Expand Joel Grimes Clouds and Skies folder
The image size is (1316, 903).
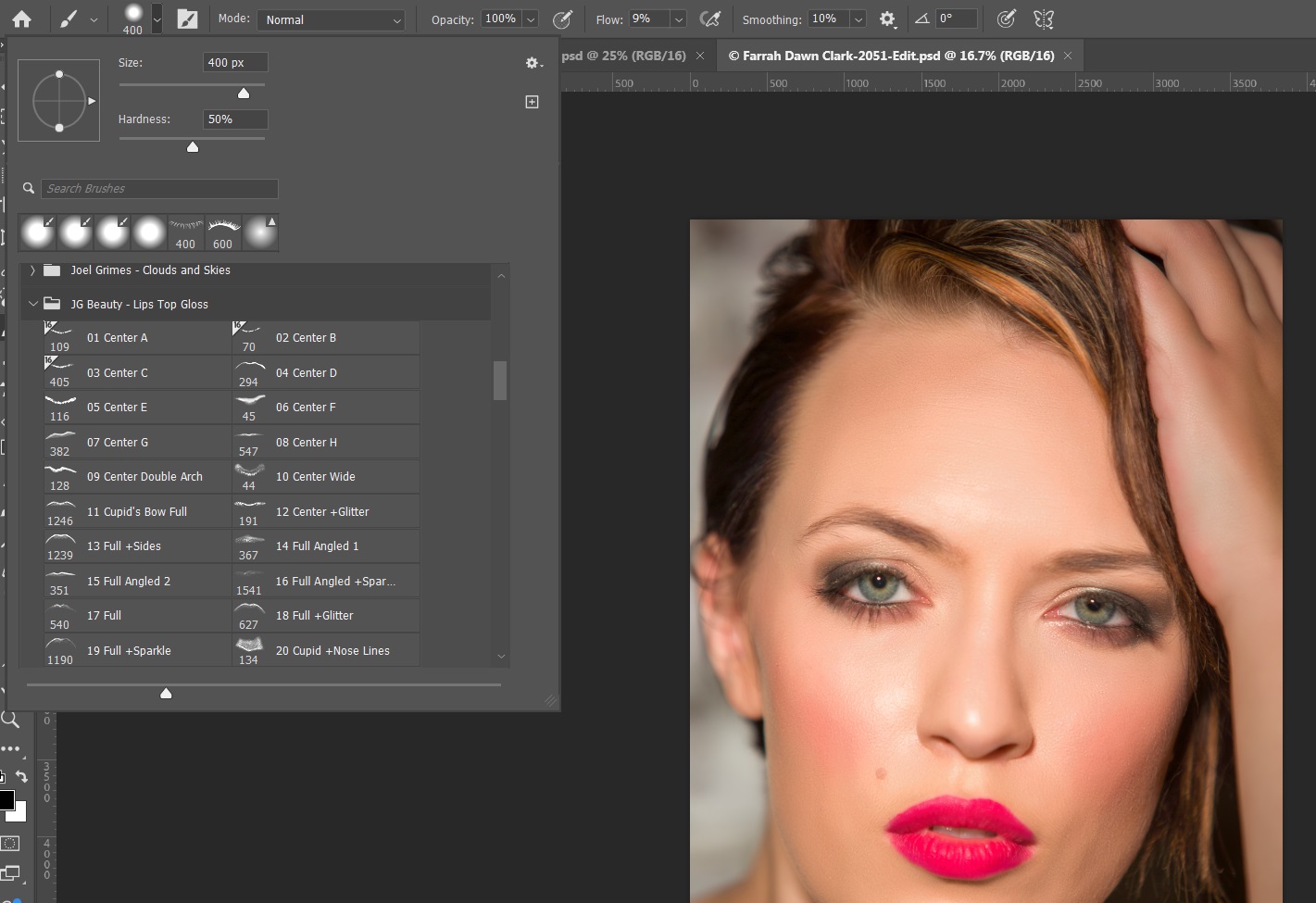[32, 270]
